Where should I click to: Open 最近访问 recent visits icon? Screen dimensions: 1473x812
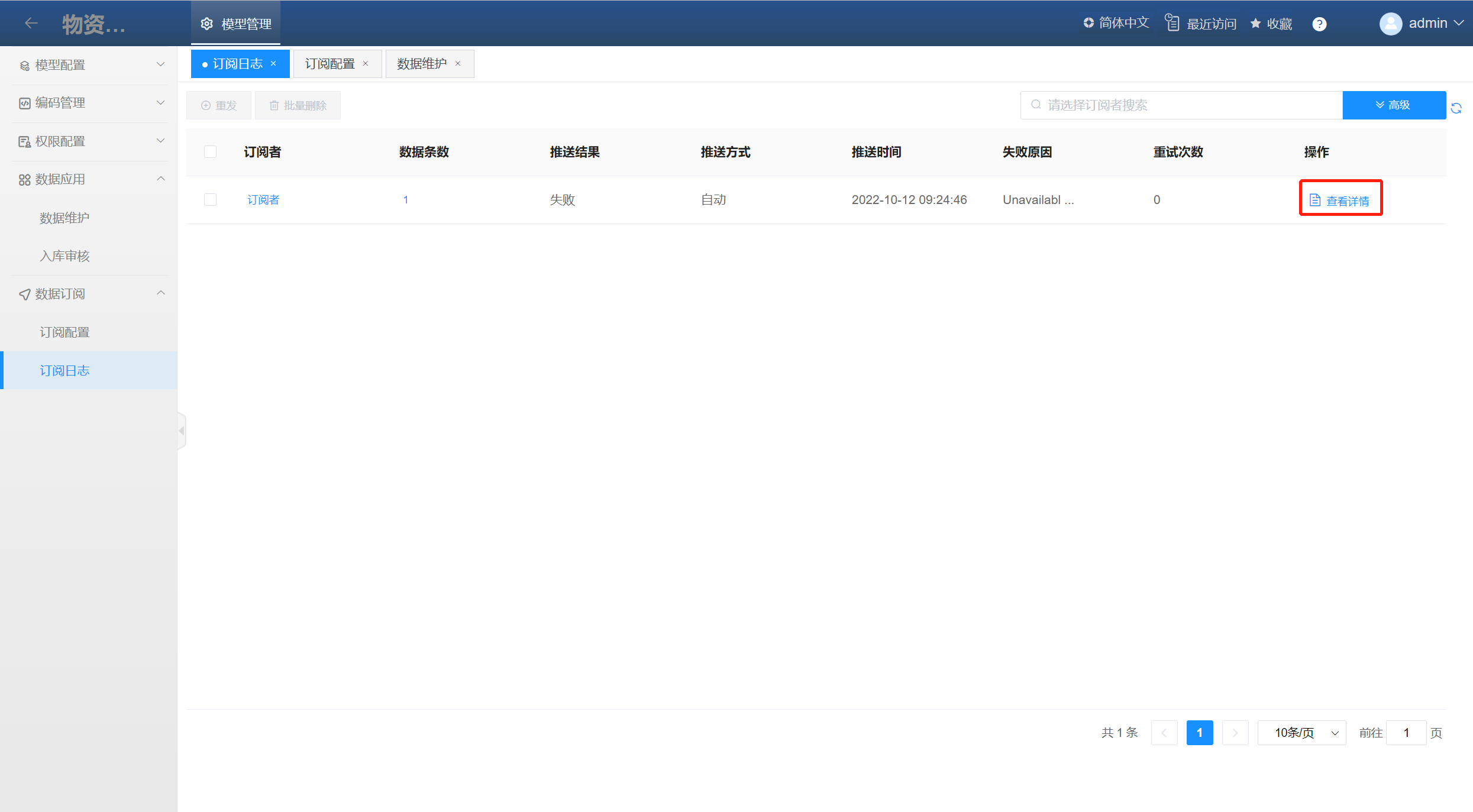point(1172,23)
